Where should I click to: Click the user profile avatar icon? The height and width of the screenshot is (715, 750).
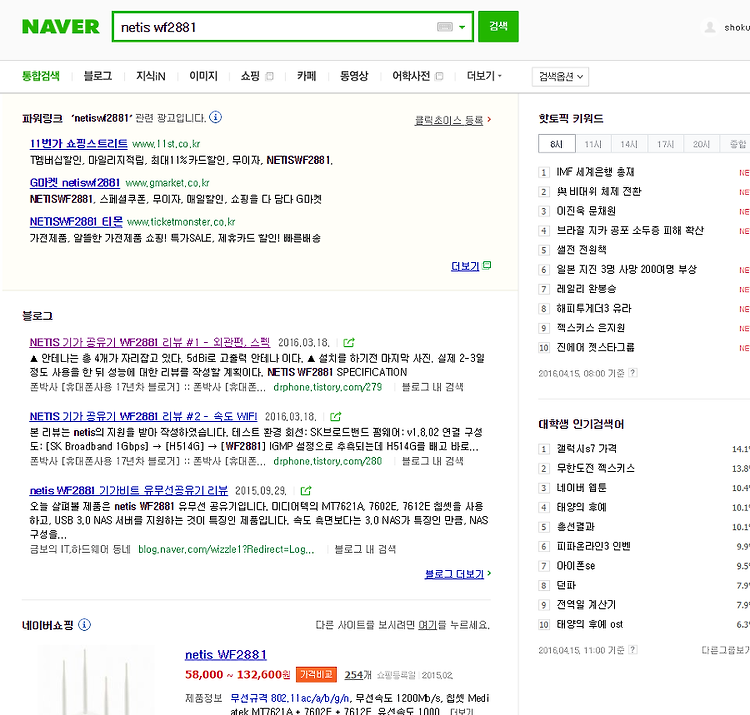[710, 27]
